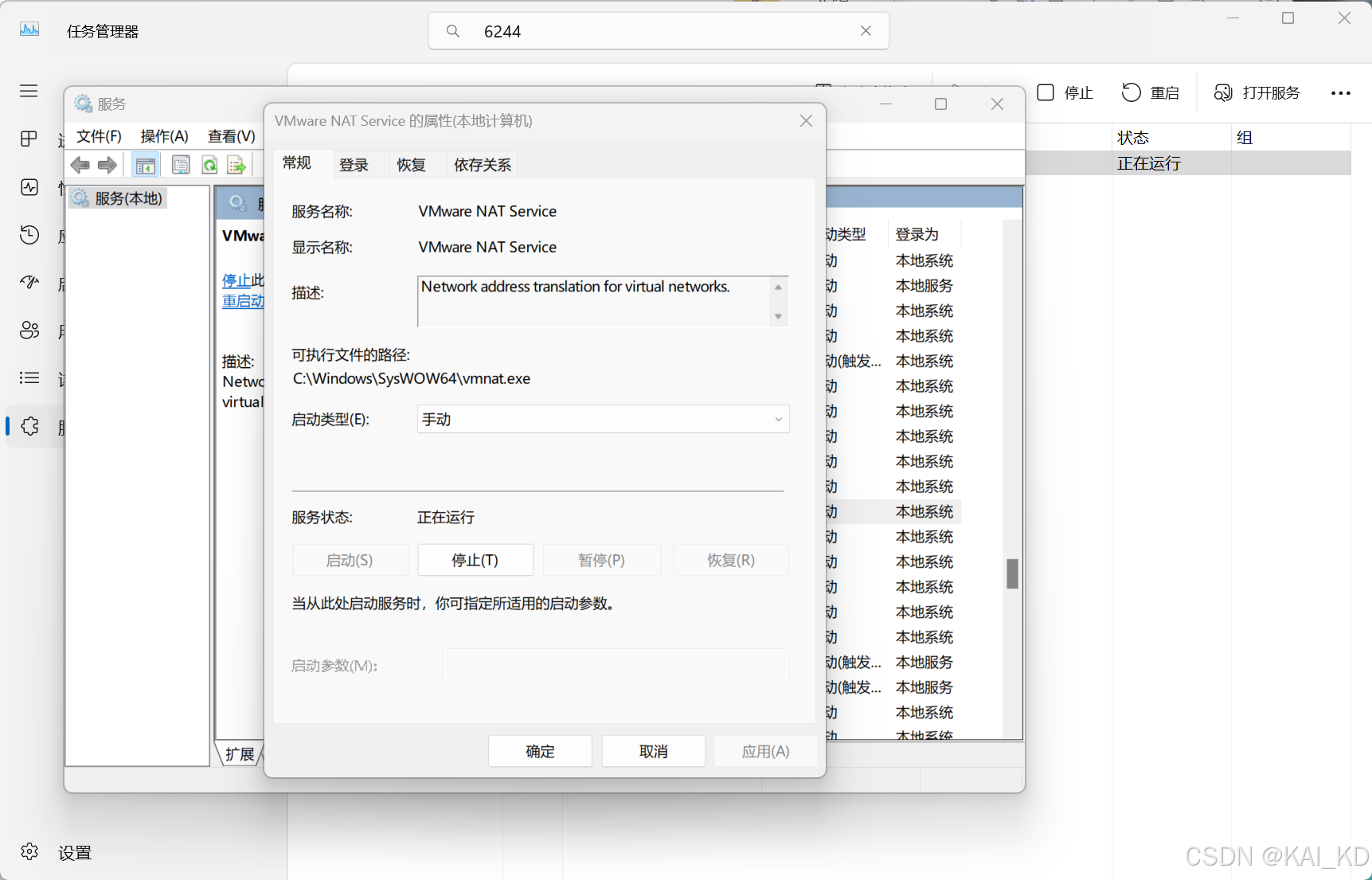Click the Export list icon in Services toolbar

coord(236,165)
